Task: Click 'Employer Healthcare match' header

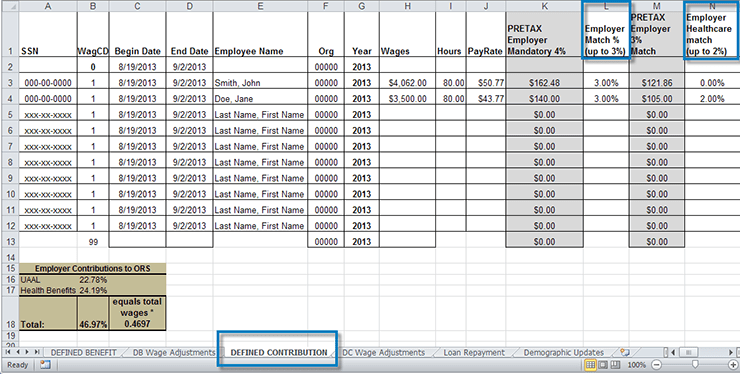Action: coord(712,34)
